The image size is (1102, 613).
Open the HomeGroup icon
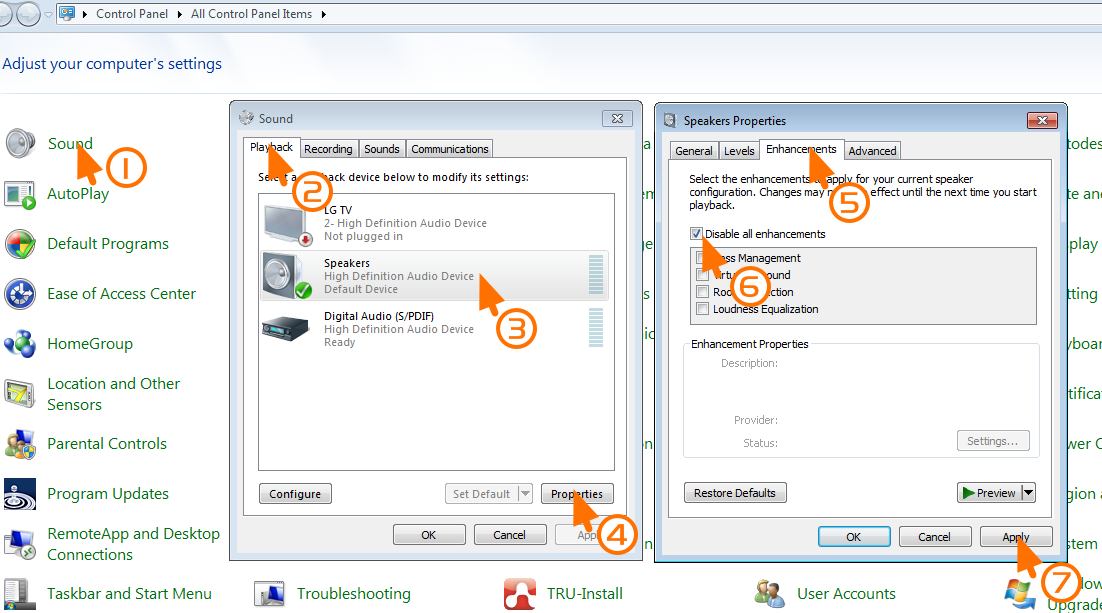pos(20,344)
